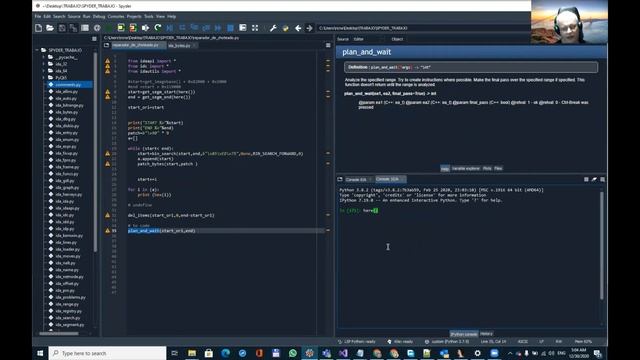Viewport: 640px width, 360px height.
Task: Click the project explorer vertical scrollbar
Action: (96, 151)
